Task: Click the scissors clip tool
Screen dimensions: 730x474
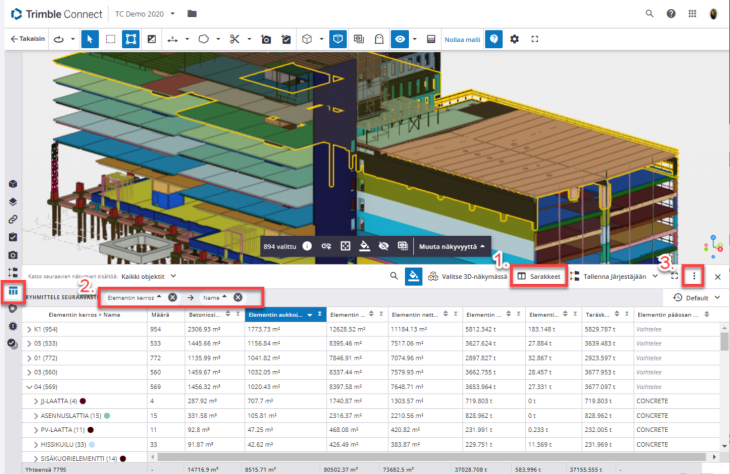Action: point(233,39)
